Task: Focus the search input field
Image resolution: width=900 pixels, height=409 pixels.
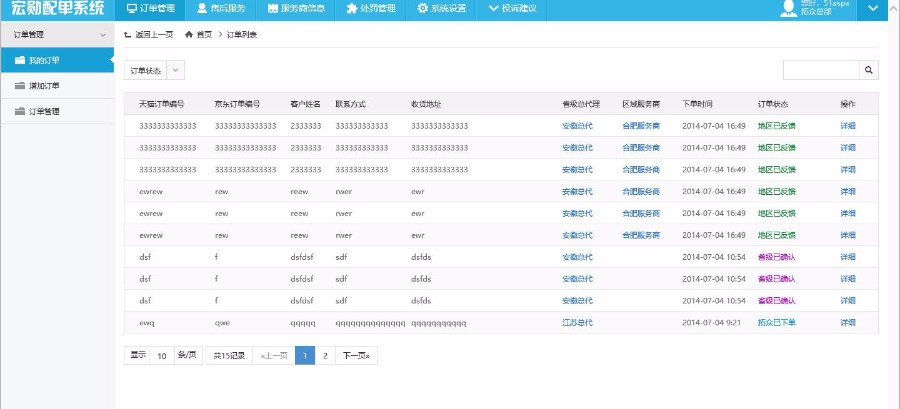Action: [821, 70]
